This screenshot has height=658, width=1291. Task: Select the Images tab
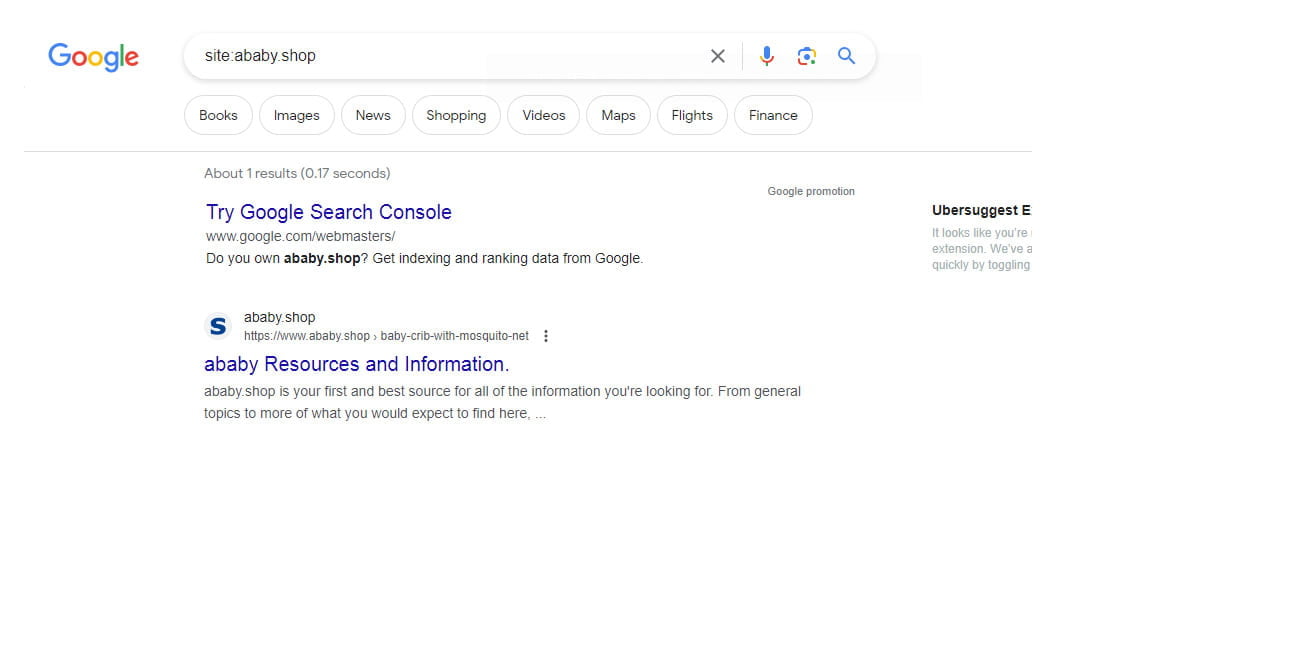pos(296,115)
